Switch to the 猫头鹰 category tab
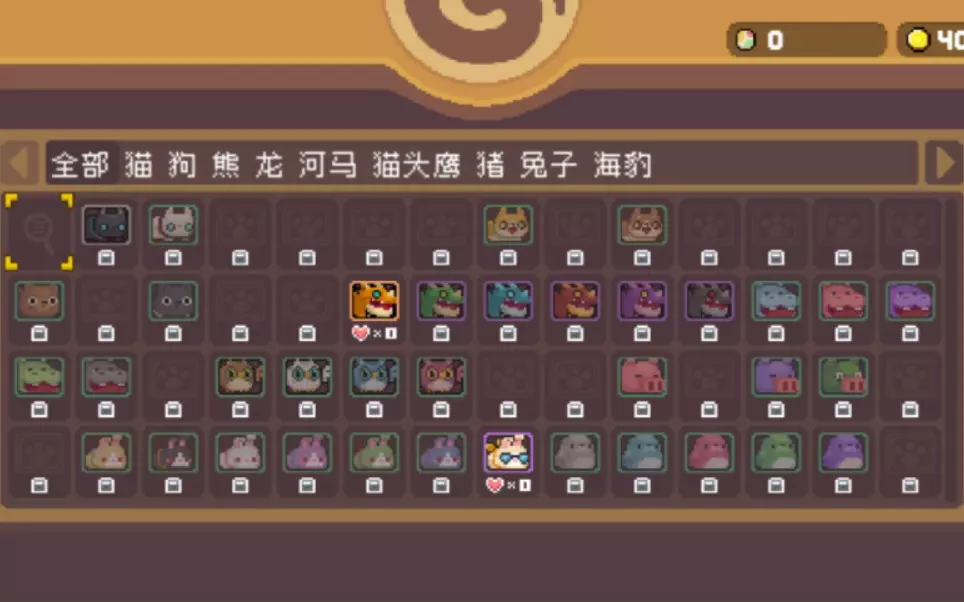Screen dimensions: 964x602 [x=416, y=165]
